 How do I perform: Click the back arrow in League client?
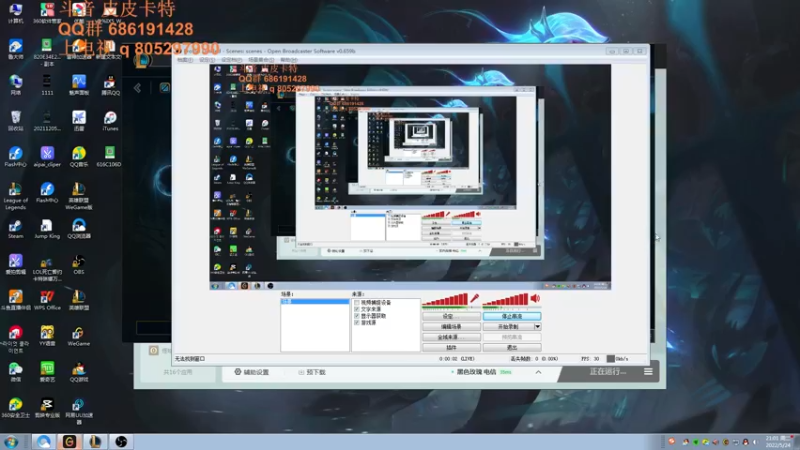coord(138,88)
